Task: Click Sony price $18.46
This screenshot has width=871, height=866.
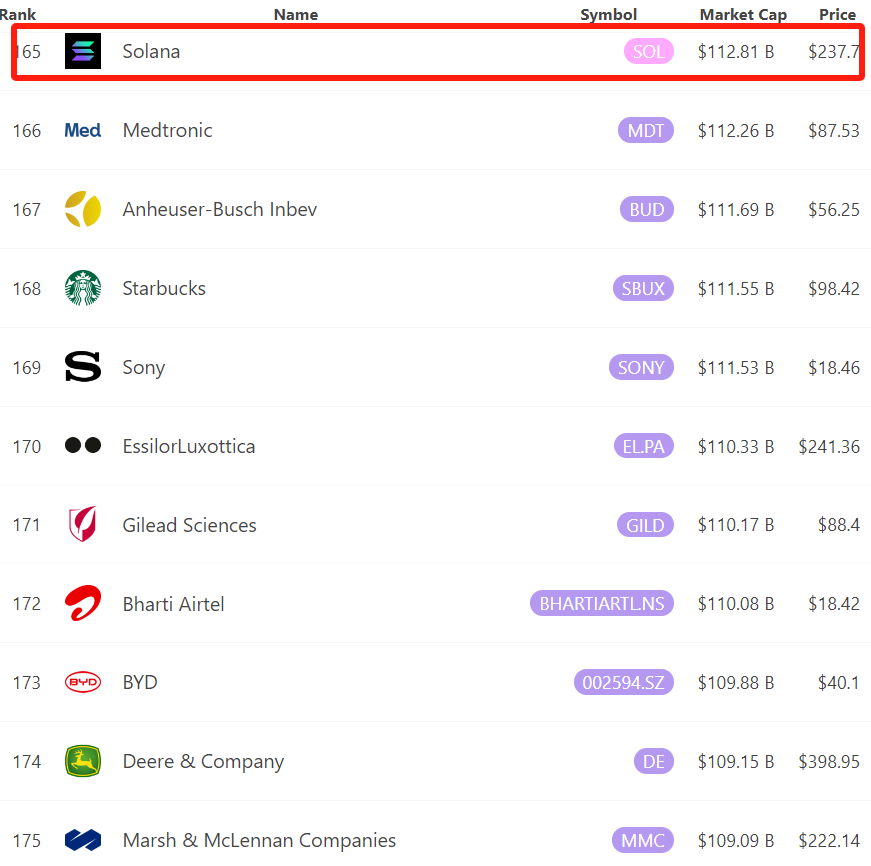Action: [x=834, y=367]
